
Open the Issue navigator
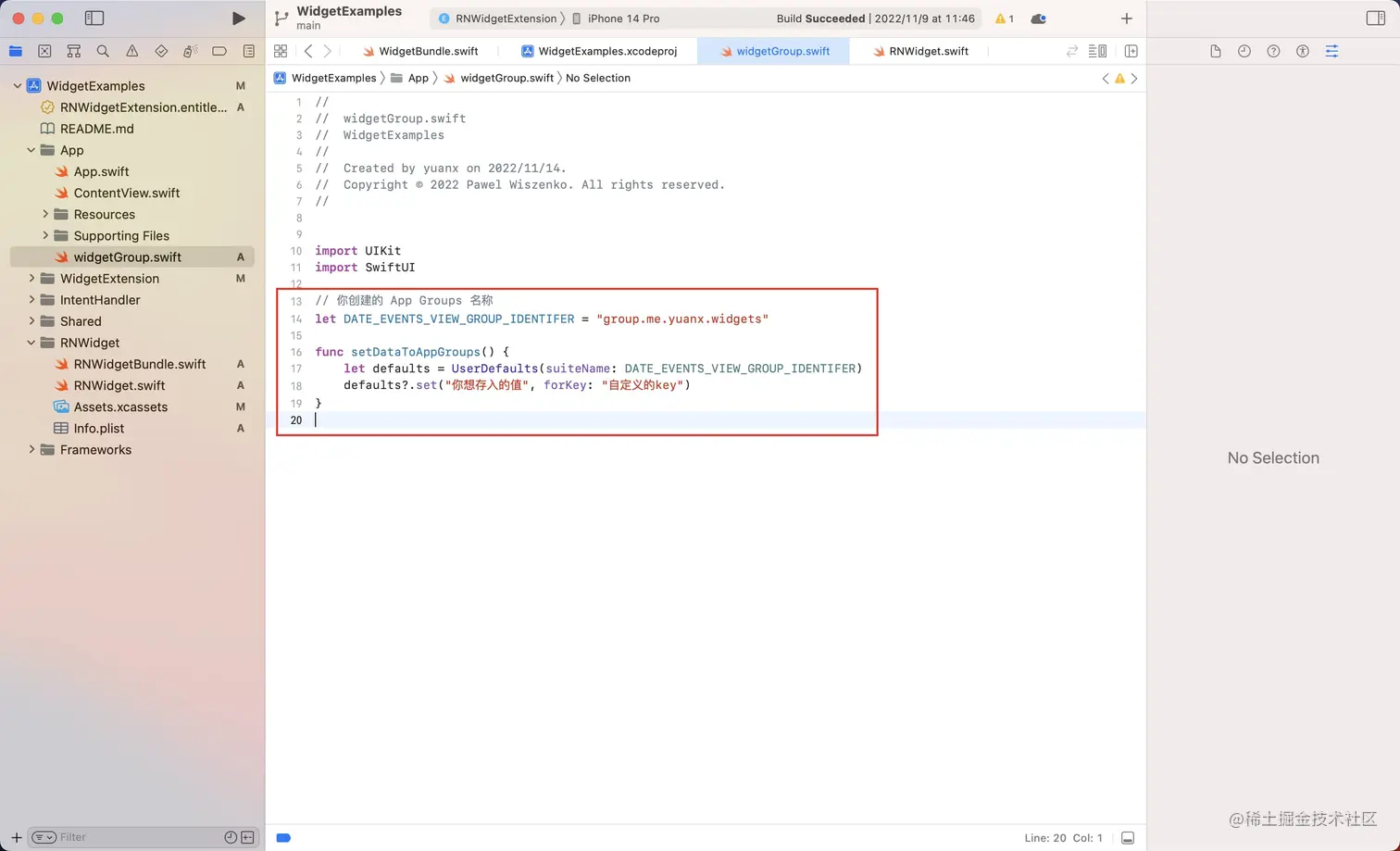(x=132, y=51)
